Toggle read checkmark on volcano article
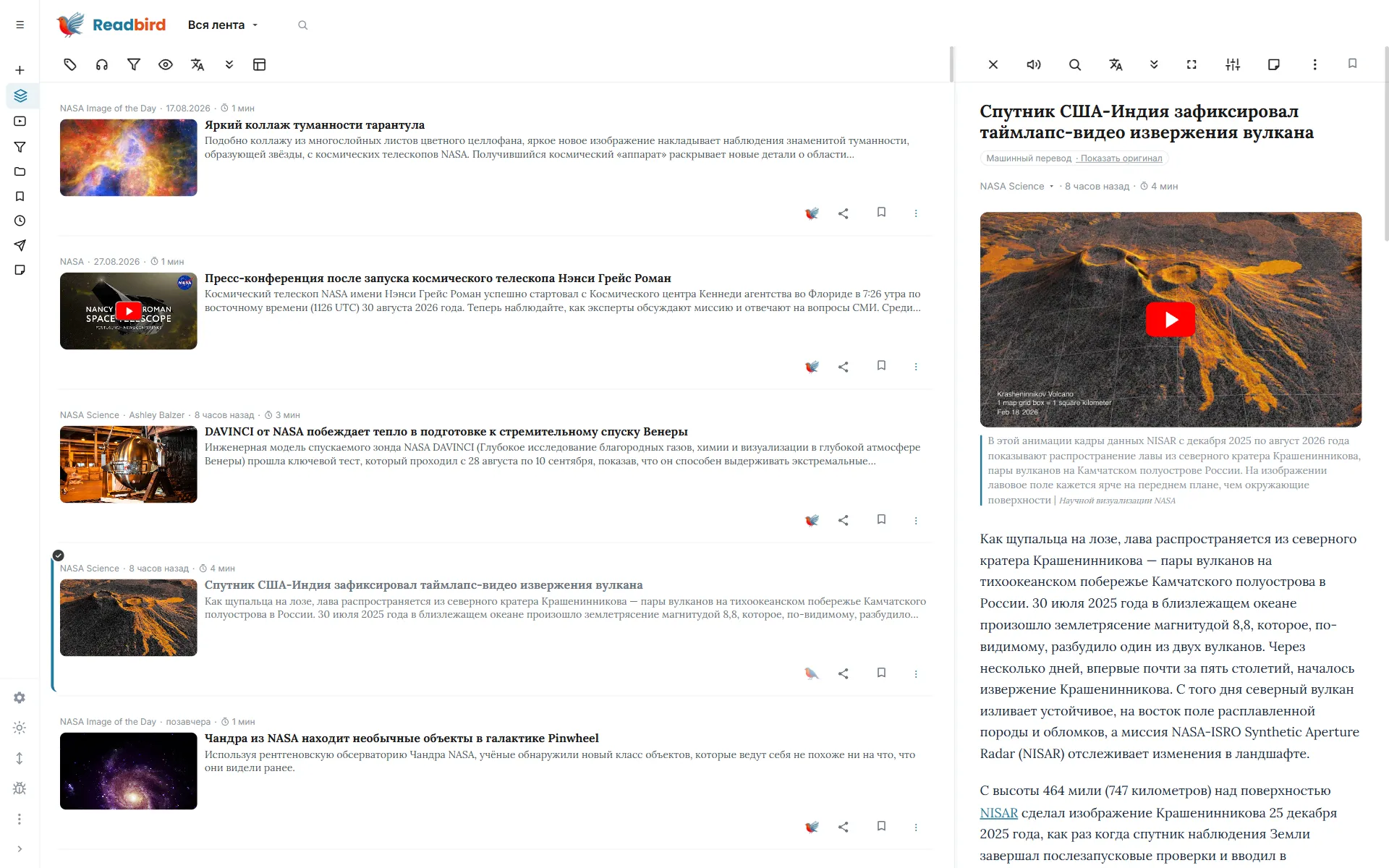1389x868 pixels. point(59,556)
